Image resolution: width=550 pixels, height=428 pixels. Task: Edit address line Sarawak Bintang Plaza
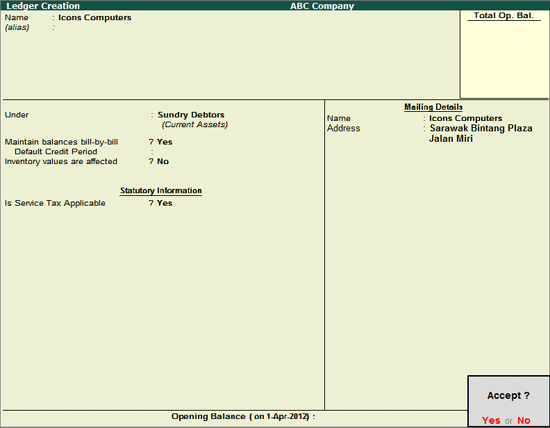[481, 128]
